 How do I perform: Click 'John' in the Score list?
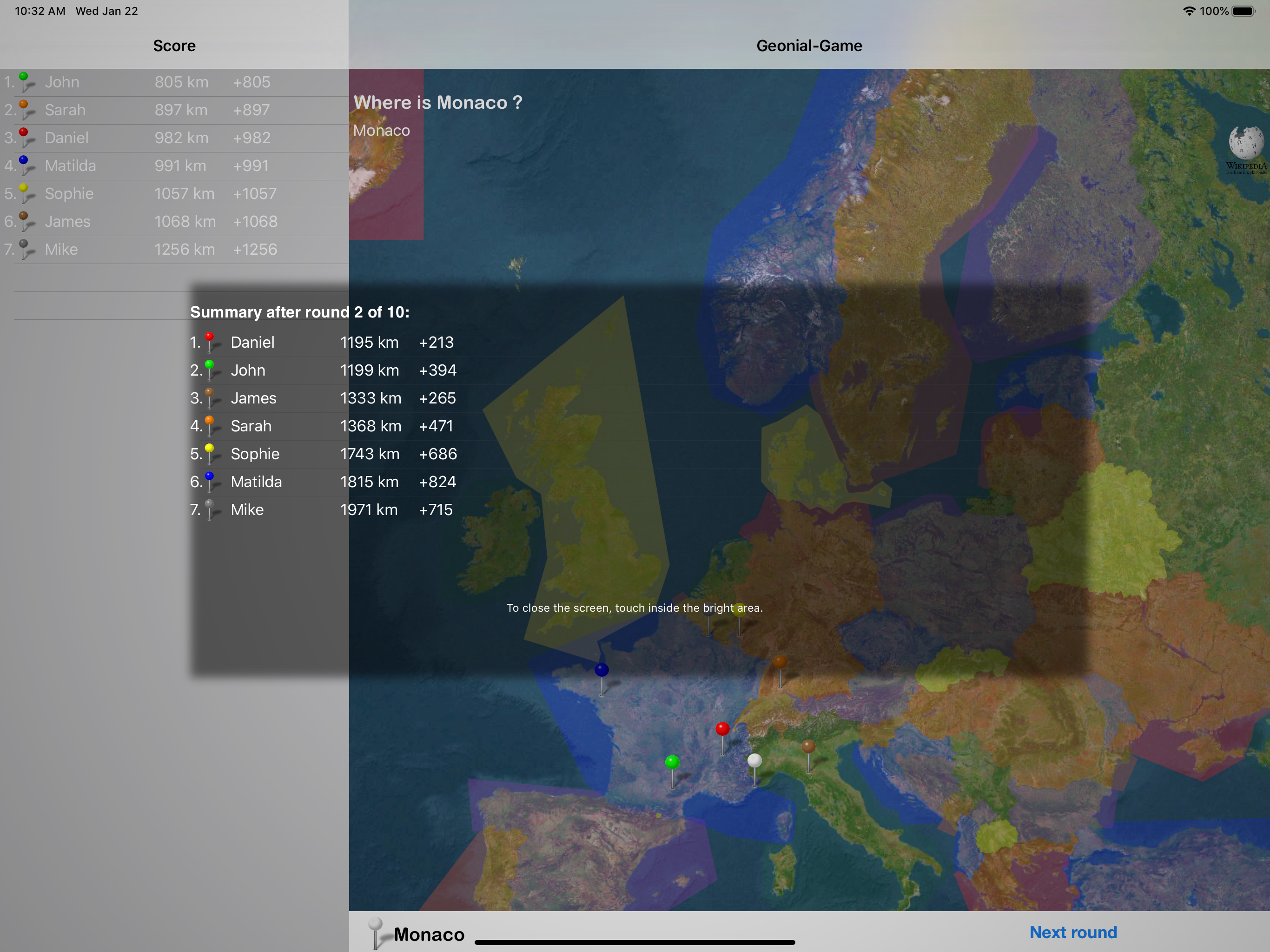pos(62,82)
